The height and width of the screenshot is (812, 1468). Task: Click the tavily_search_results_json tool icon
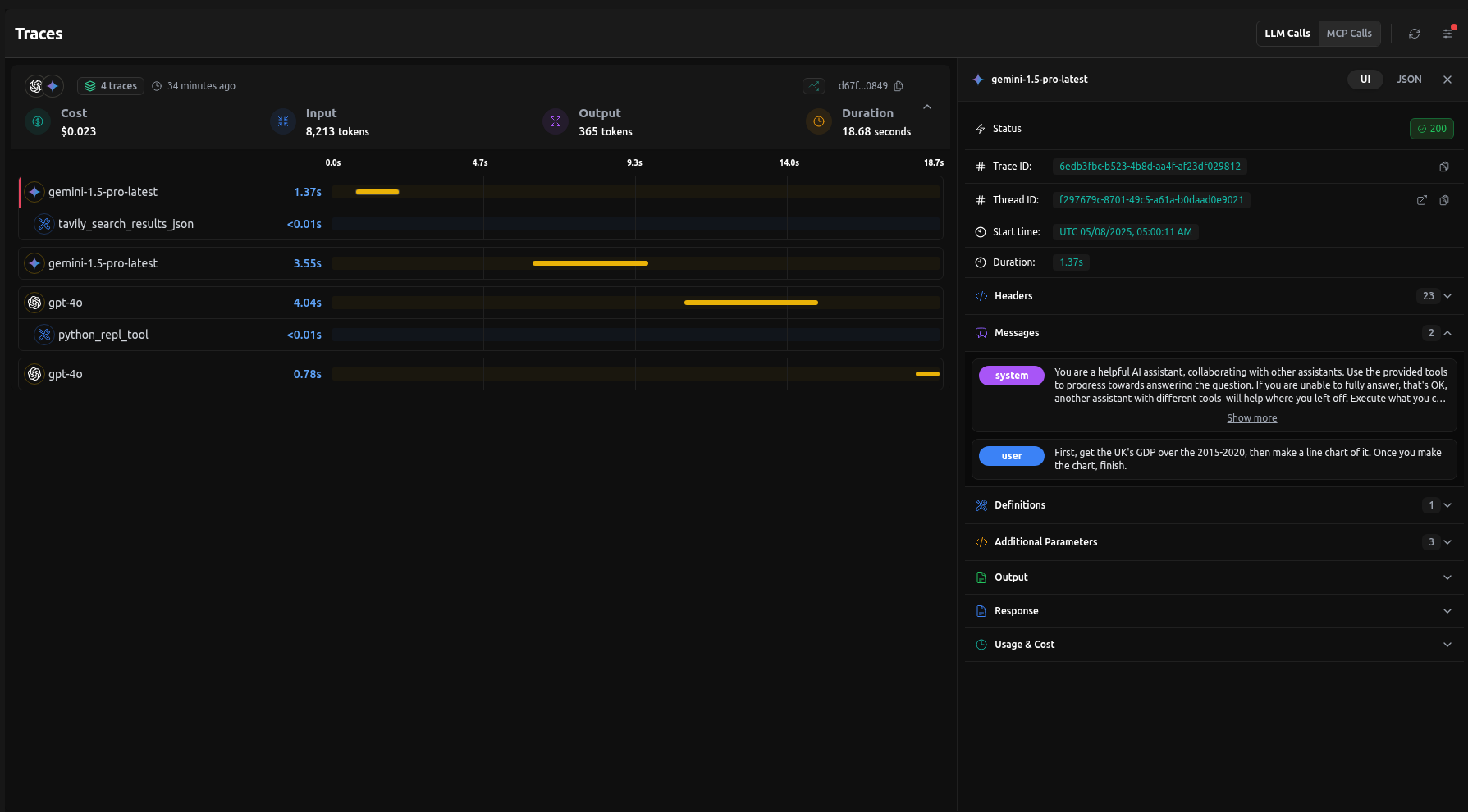tap(43, 223)
